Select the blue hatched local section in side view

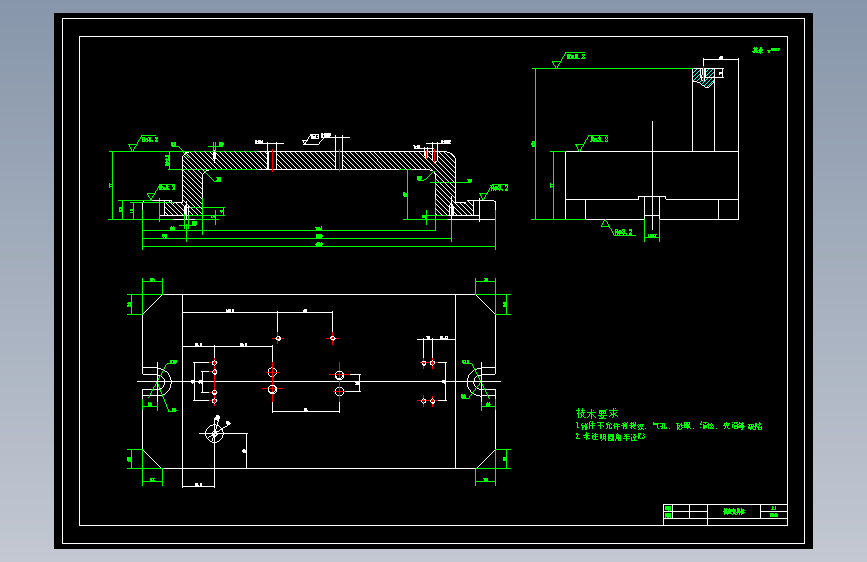click(703, 77)
